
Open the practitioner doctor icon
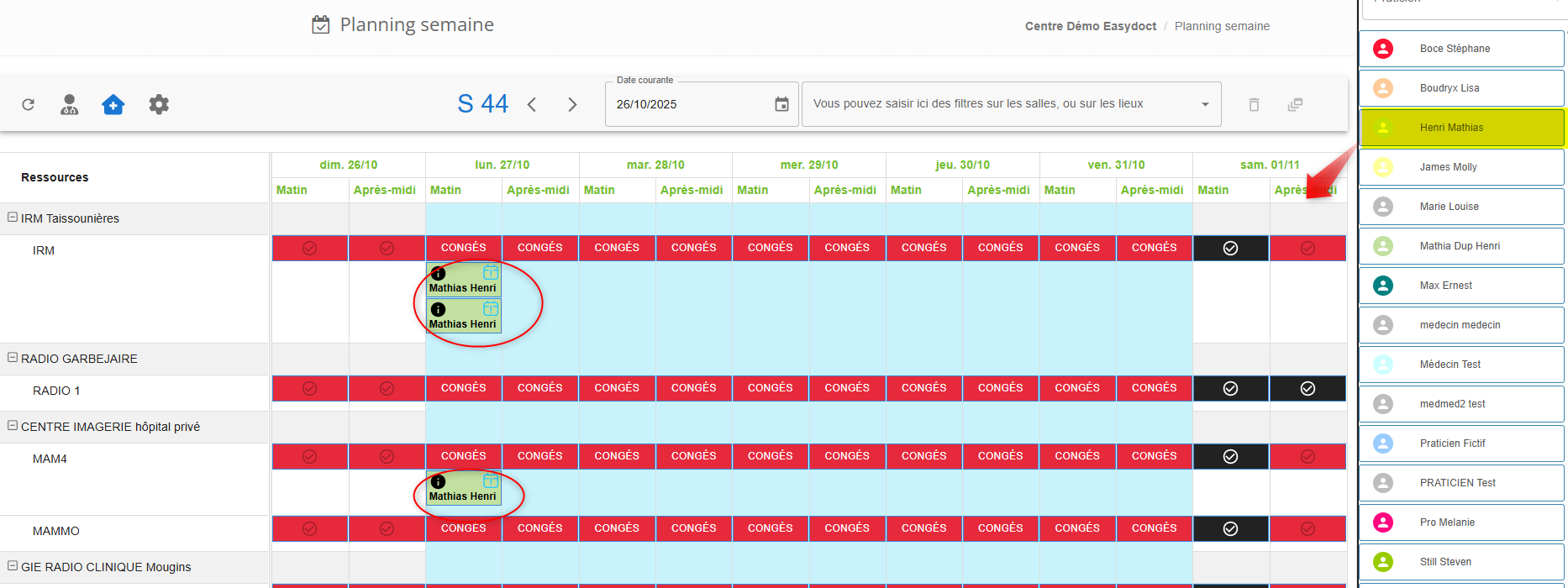click(70, 105)
